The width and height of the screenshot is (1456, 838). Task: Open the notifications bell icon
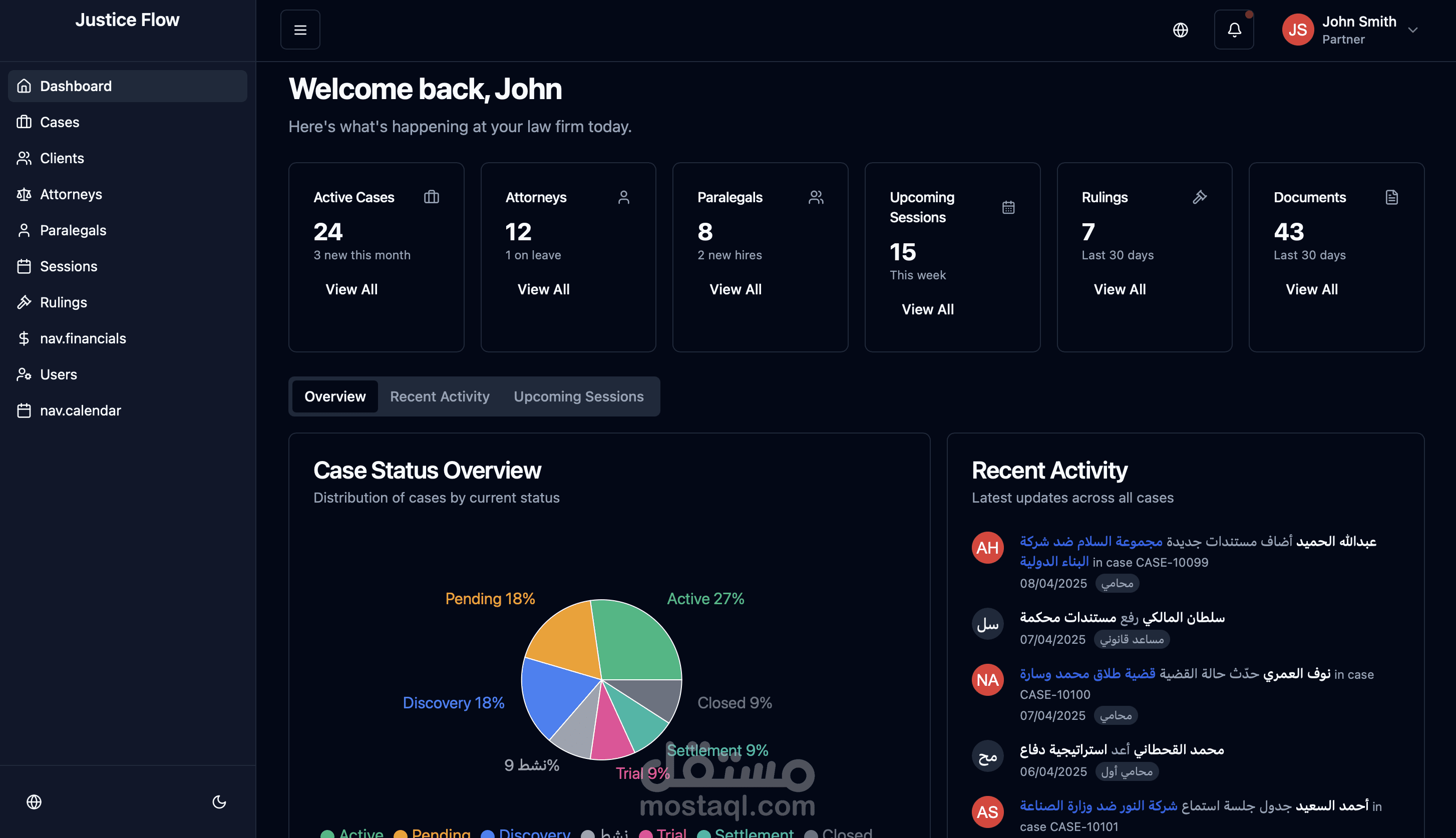coord(1233,30)
